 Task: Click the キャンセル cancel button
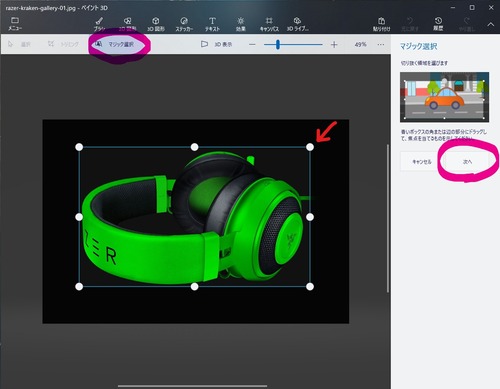422,162
